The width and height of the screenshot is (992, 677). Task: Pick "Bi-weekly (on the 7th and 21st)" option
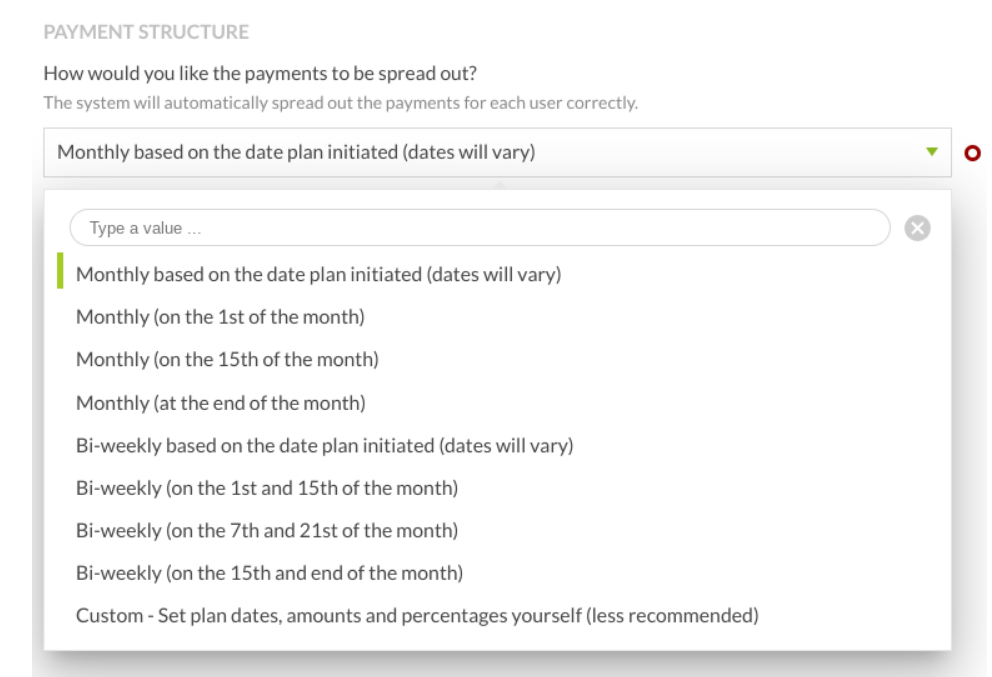(267, 531)
